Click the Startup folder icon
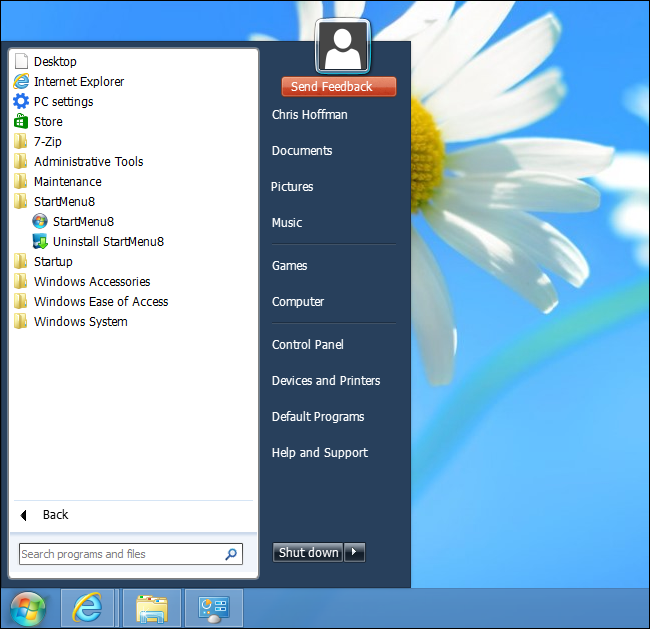The width and height of the screenshot is (650, 629). 21,261
